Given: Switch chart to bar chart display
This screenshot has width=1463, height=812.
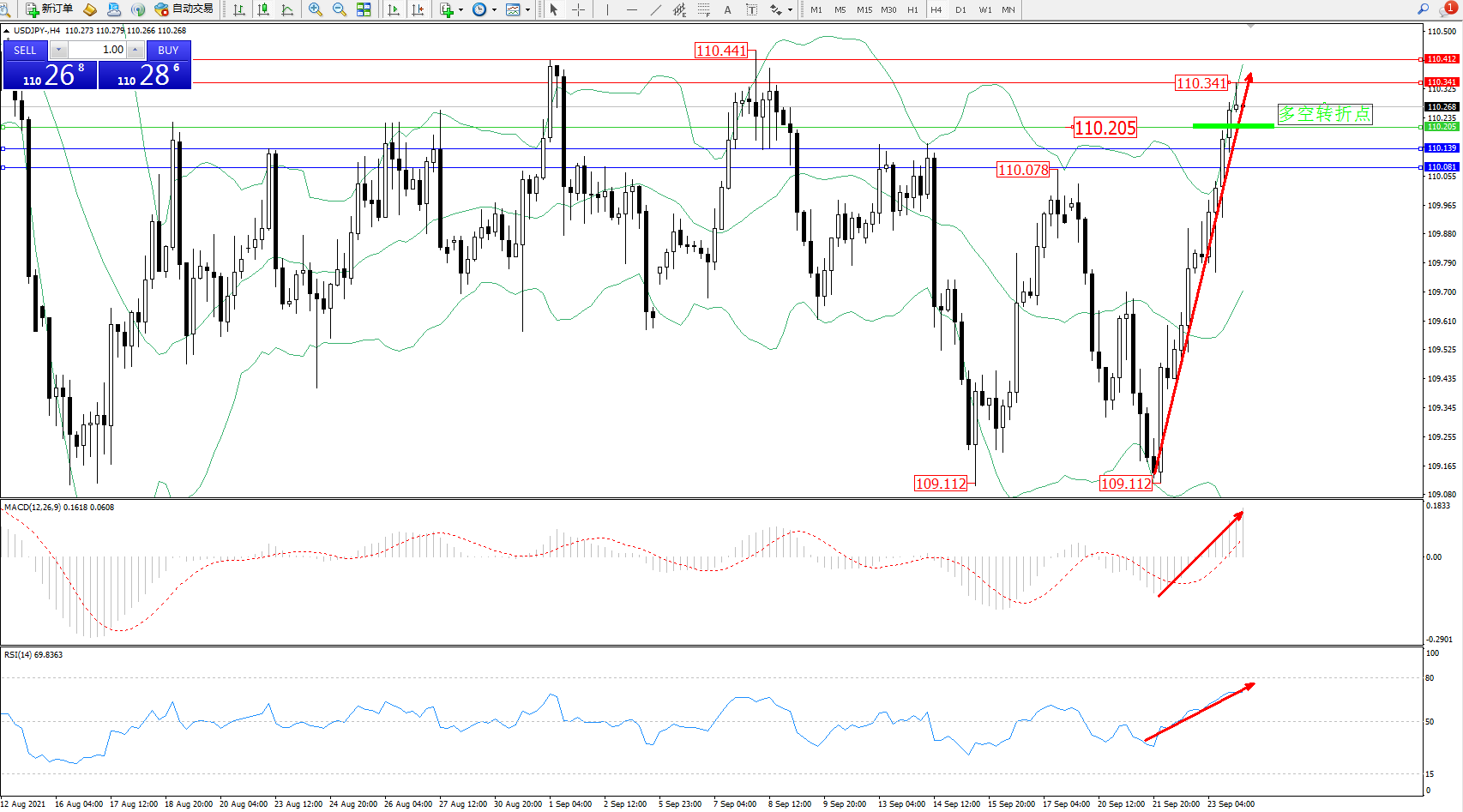Looking at the screenshot, I should 239,9.
